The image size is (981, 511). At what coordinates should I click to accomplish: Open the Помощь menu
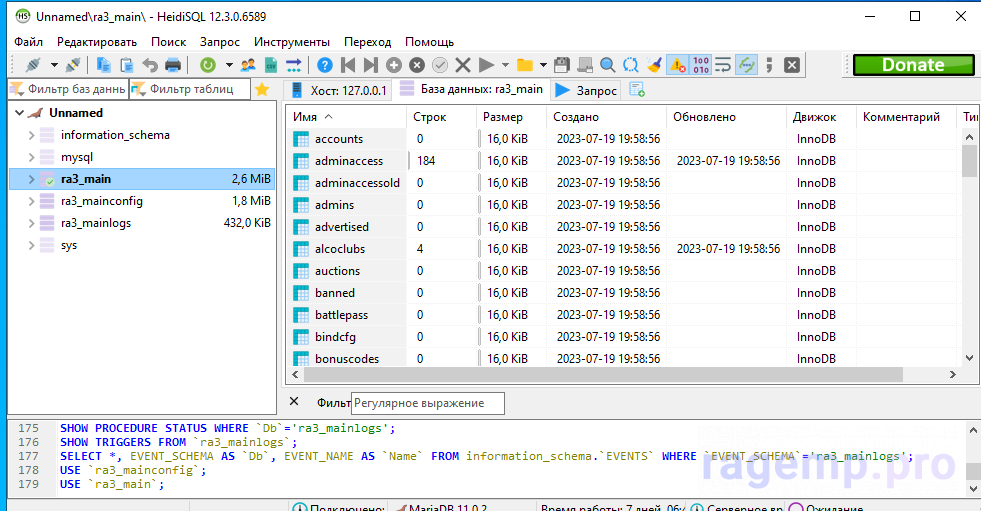[429, 42]
